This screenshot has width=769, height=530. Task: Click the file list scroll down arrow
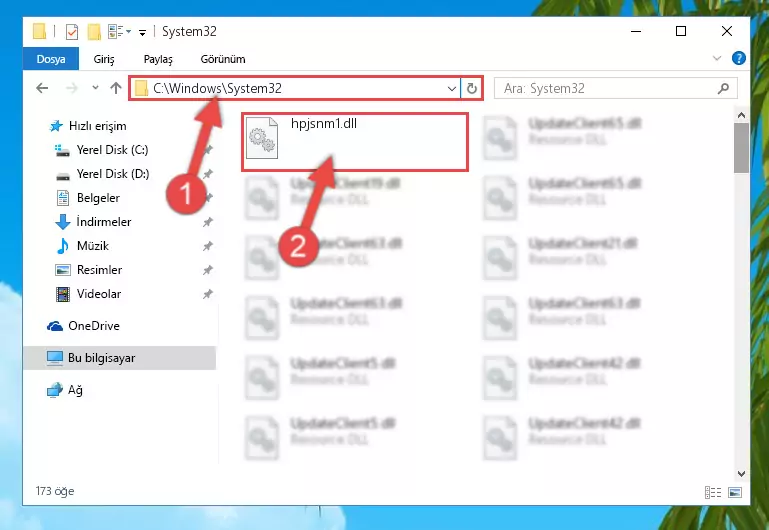pyautogui.click(x=742, y=474)
